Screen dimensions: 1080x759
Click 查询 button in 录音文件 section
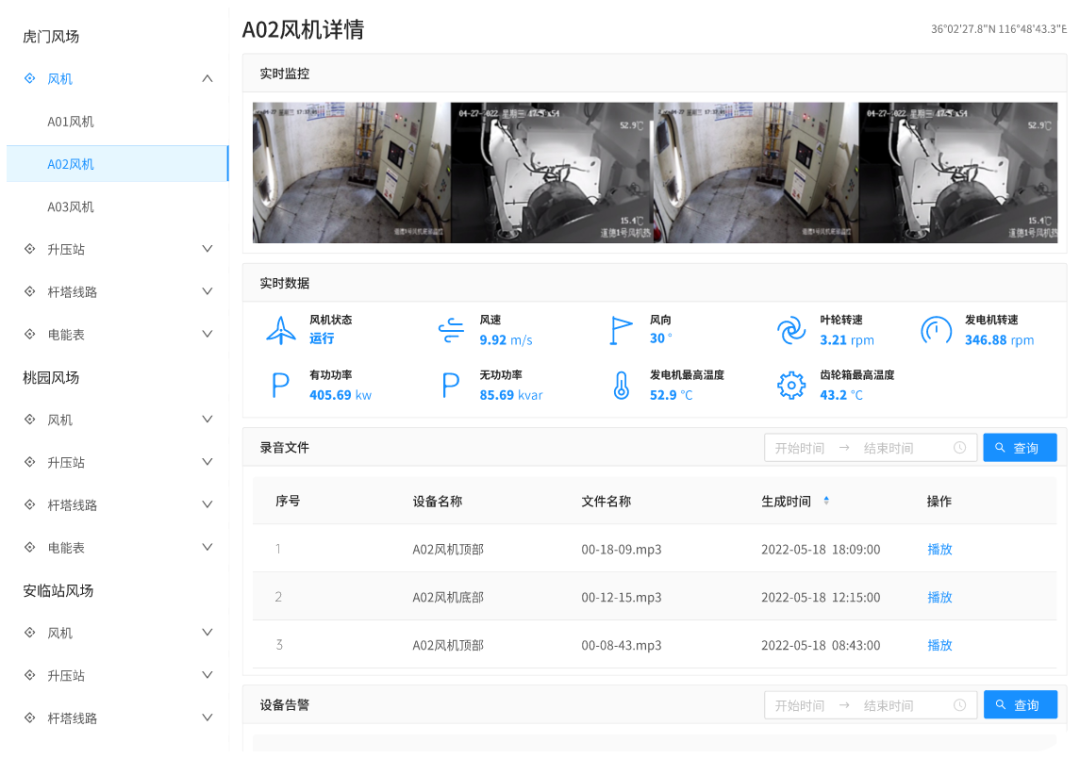(1019, 448)
